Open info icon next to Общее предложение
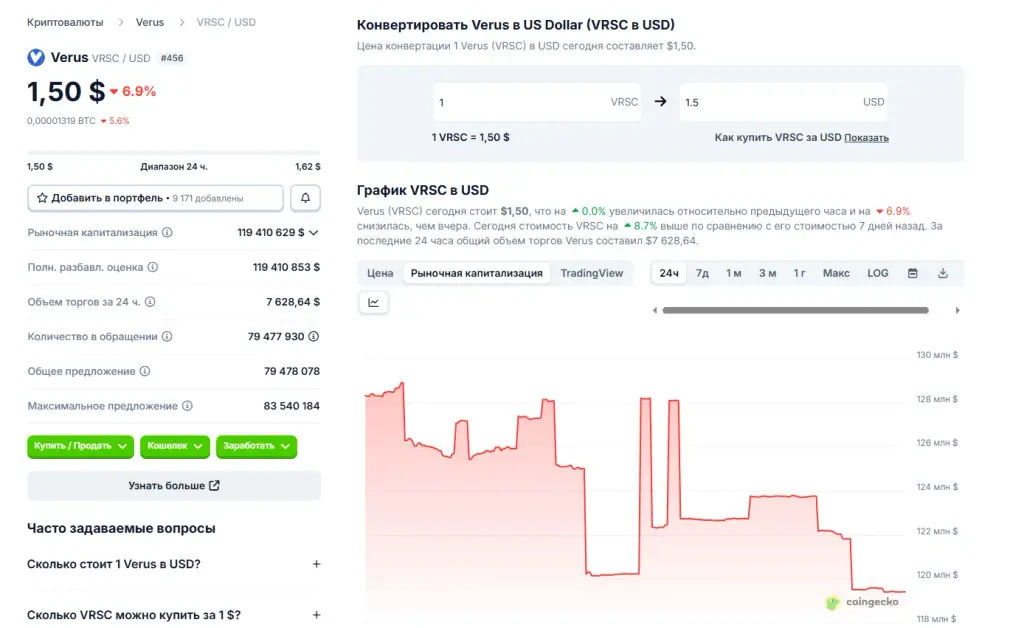The image size is (1024, 628). [145, 371]
